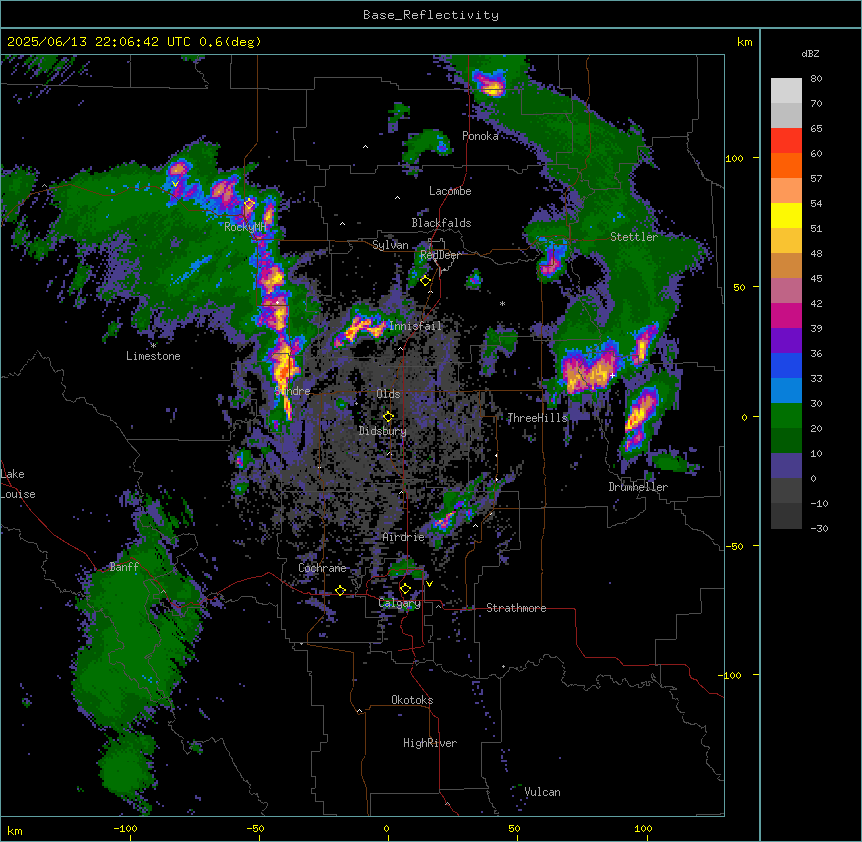Viewport: 862px width, 842px height.
Task: Click the 0 tick on the bottom axis
Action: [x=386, y=828]
